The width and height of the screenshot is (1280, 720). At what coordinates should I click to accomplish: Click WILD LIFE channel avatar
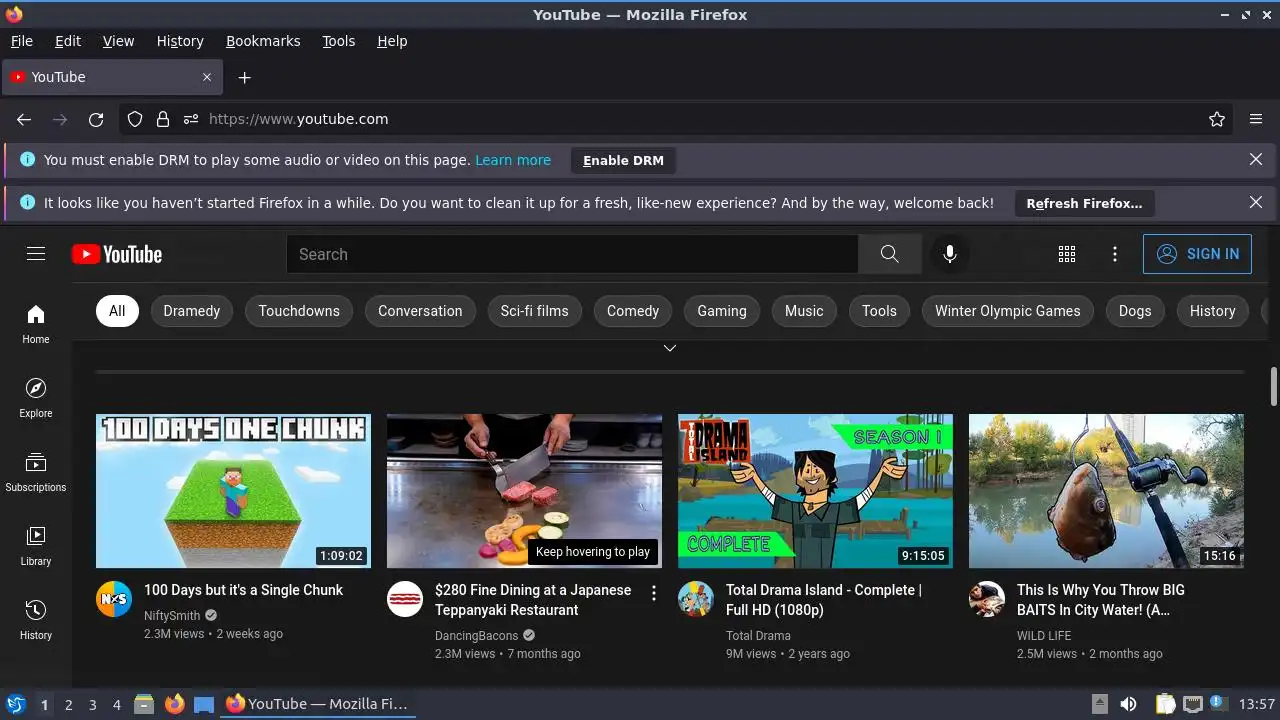click(x=987, y=599)
